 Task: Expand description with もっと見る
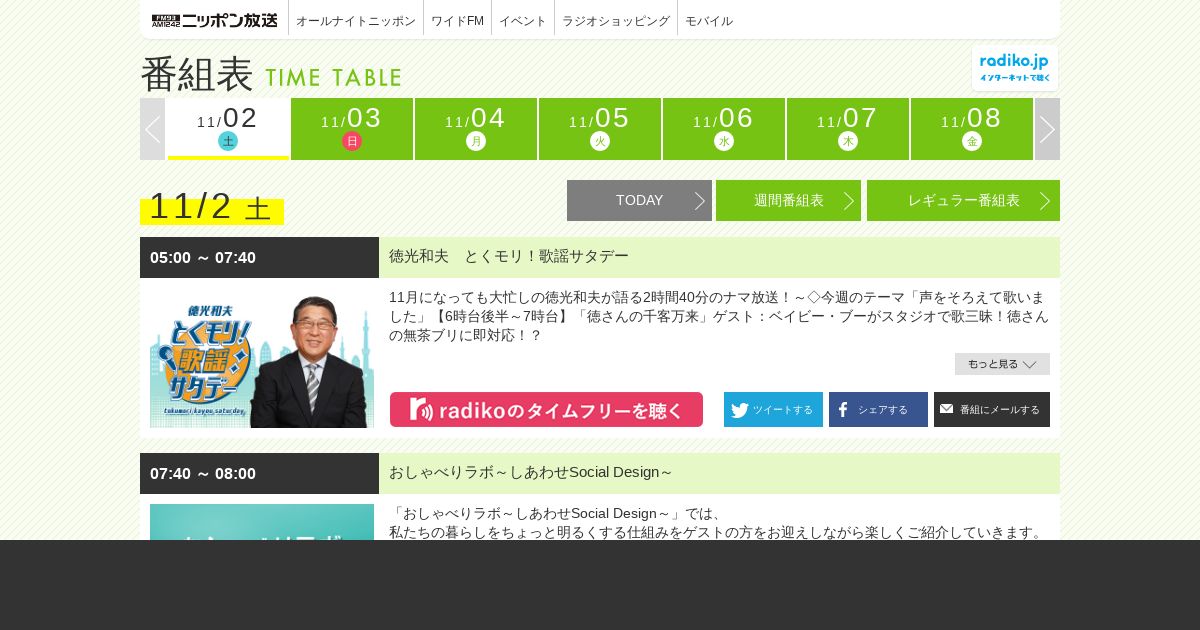[1002, 364]
